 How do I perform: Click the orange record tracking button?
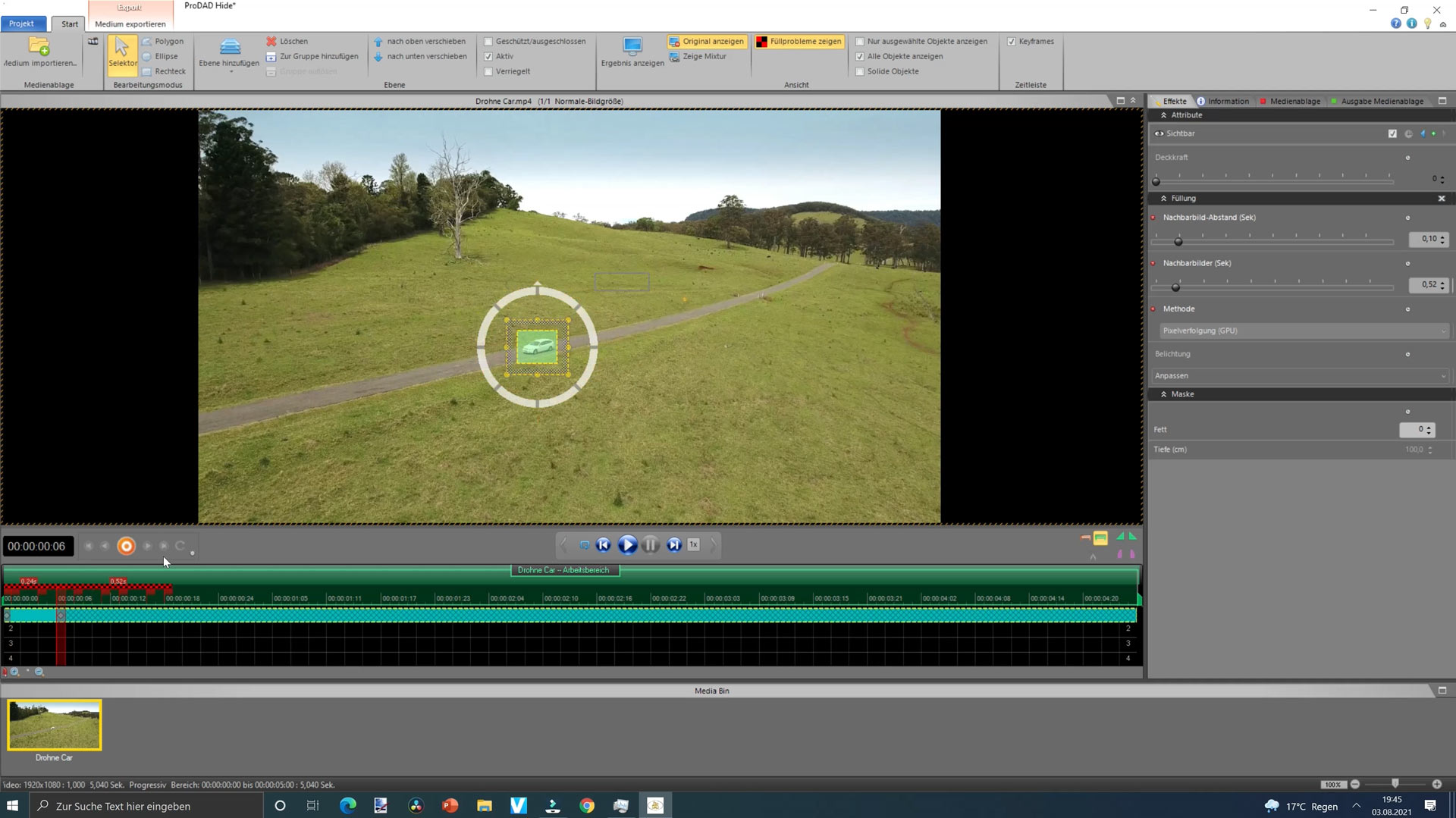pos(127,546)
